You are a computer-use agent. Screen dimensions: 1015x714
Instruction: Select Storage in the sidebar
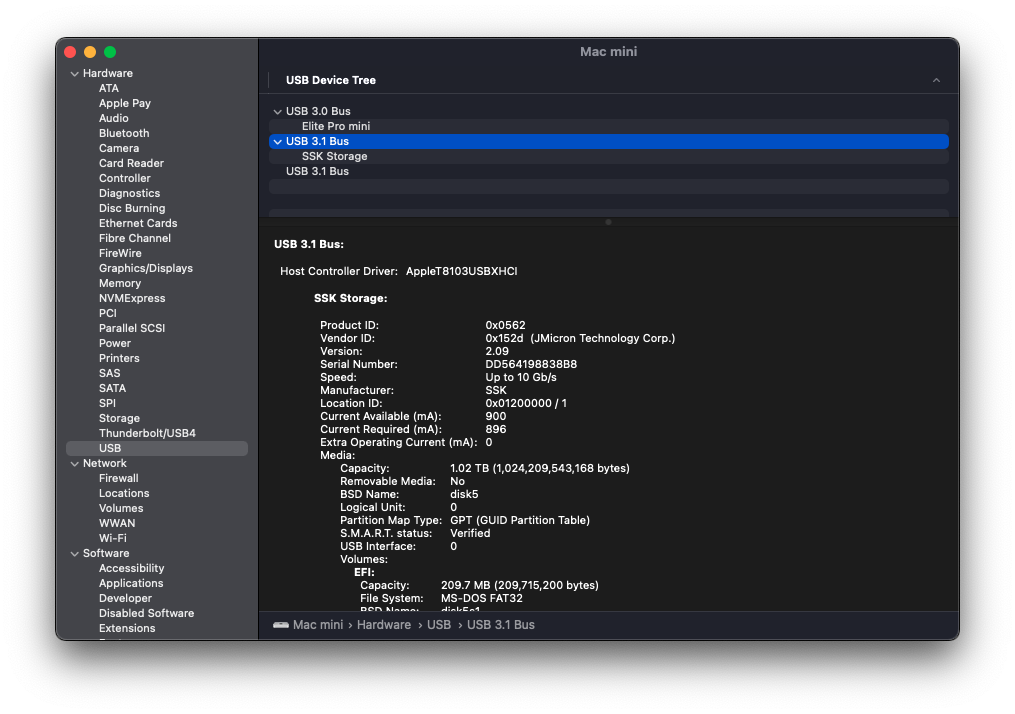pyautogui.click(x=119, y=418)
